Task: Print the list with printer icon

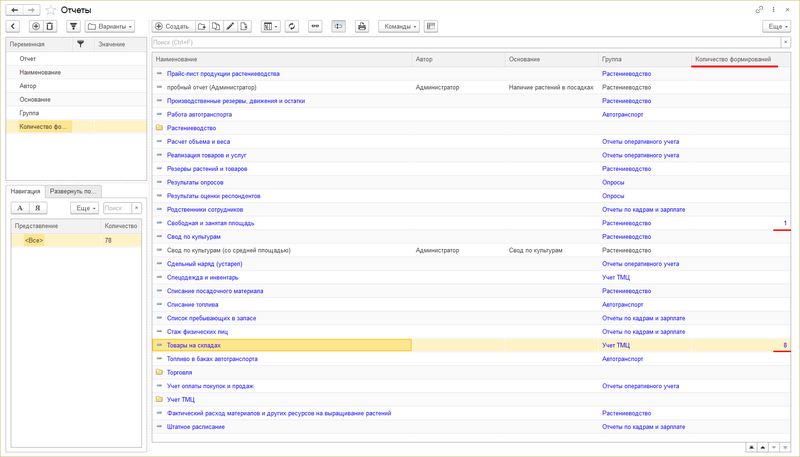Action: tap(362, 27)
